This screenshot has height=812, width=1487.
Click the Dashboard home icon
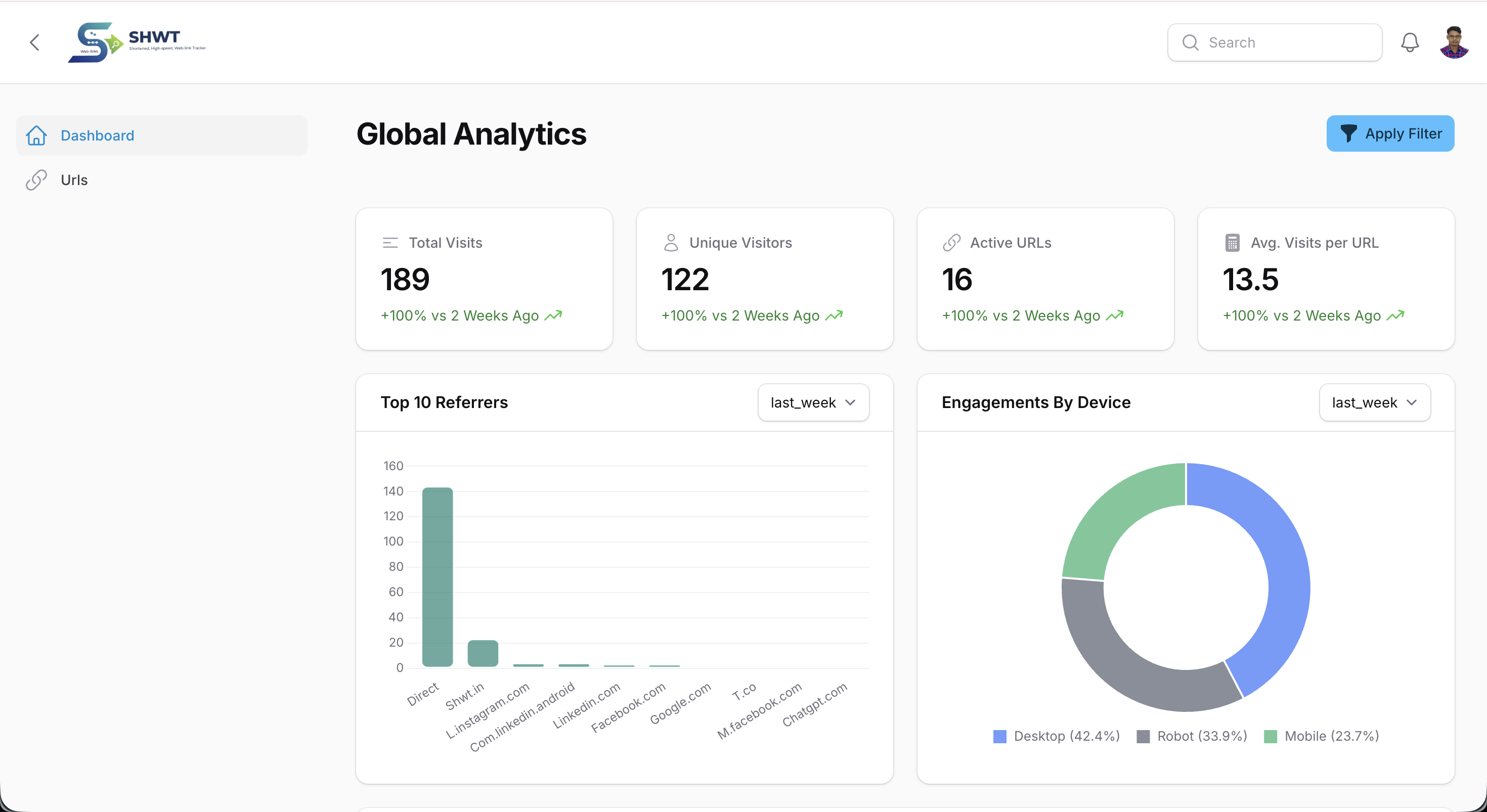36,136
